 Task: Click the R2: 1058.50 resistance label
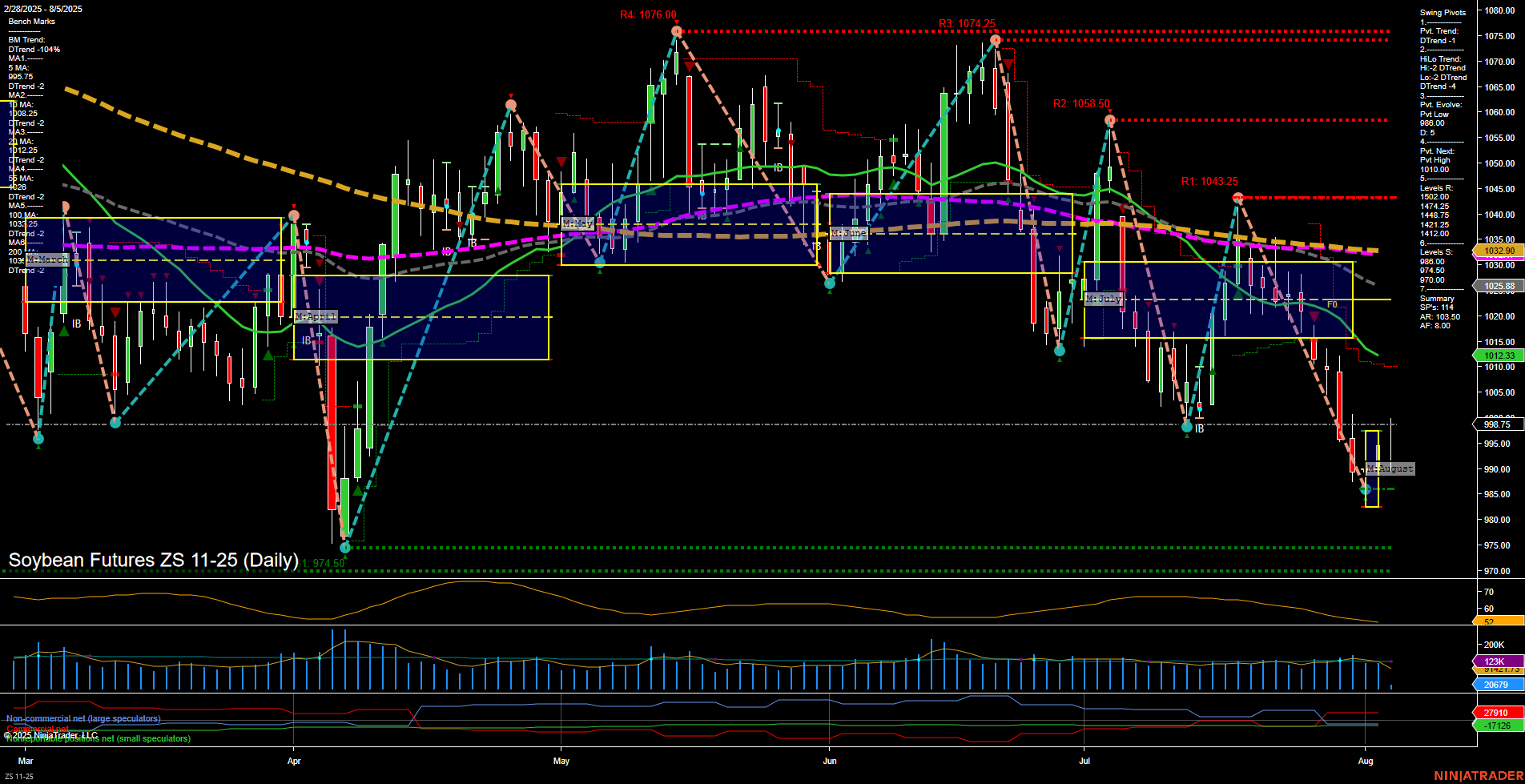pyautogui.click(x=1082, y=103)
